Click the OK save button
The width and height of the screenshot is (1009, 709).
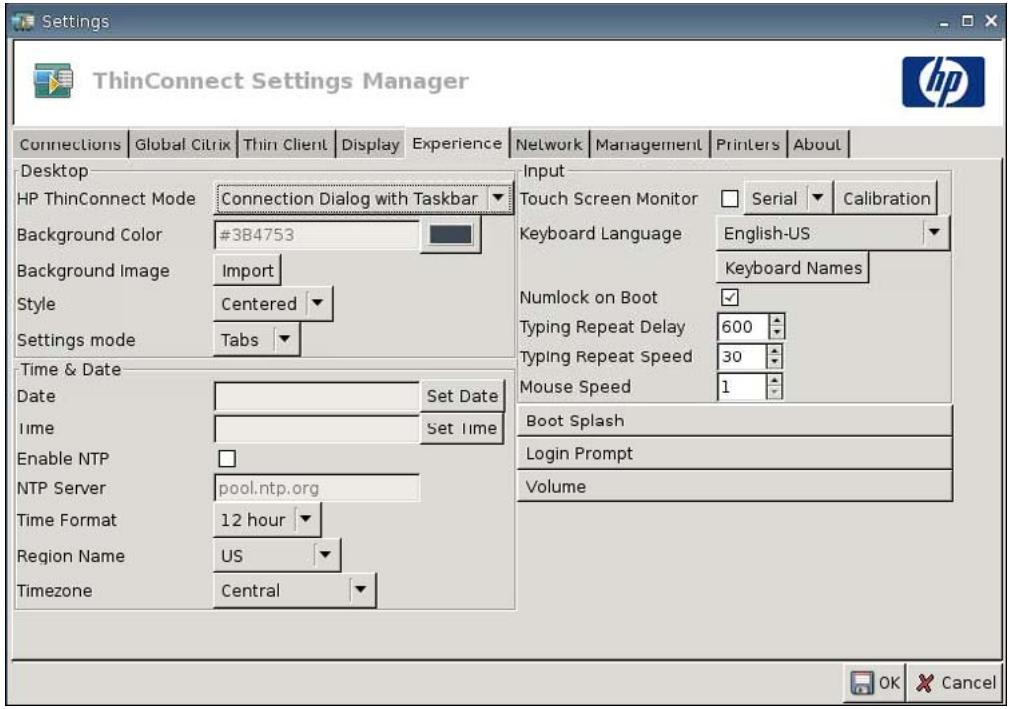pyautogui.click(x=875, y=683)
